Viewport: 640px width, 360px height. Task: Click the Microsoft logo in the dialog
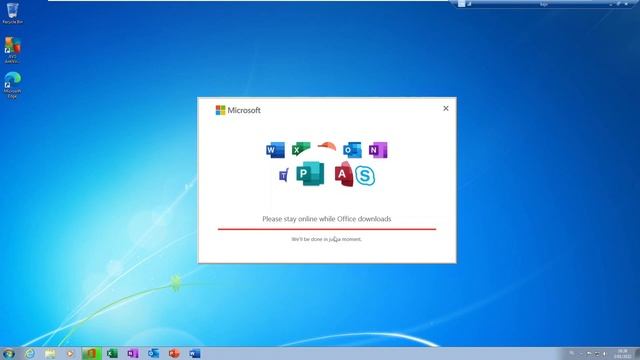(238, 110)
